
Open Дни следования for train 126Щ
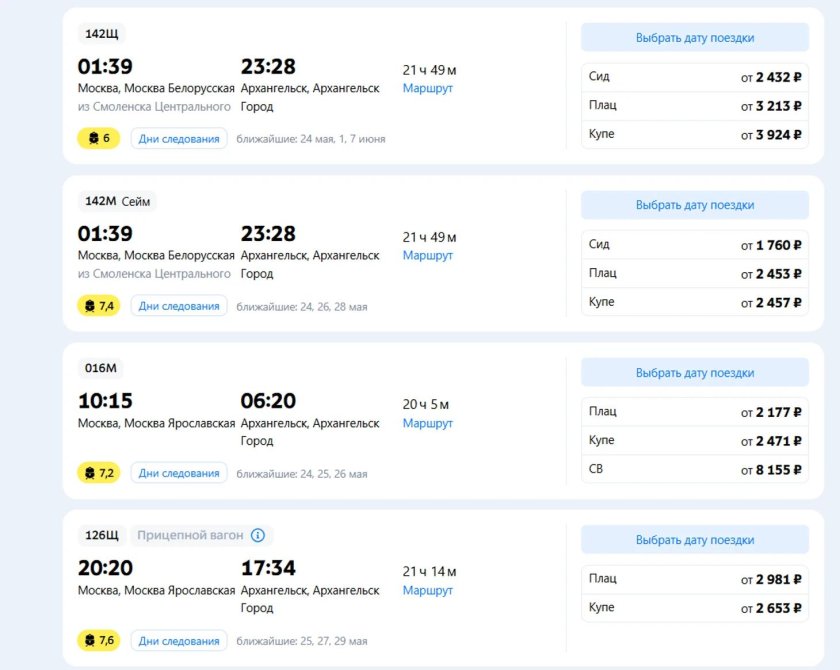click(179, 641)
